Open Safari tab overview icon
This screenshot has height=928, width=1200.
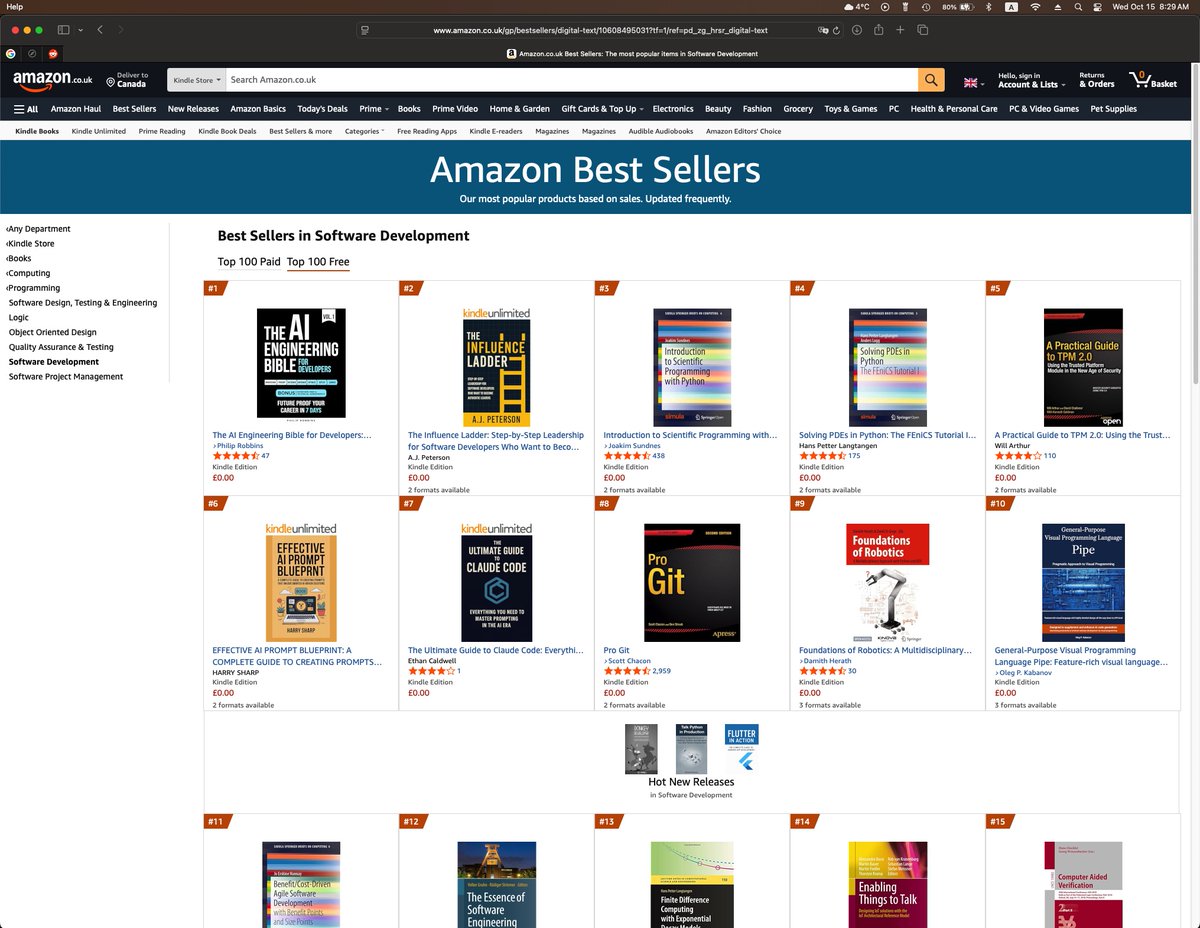point(921,30)
